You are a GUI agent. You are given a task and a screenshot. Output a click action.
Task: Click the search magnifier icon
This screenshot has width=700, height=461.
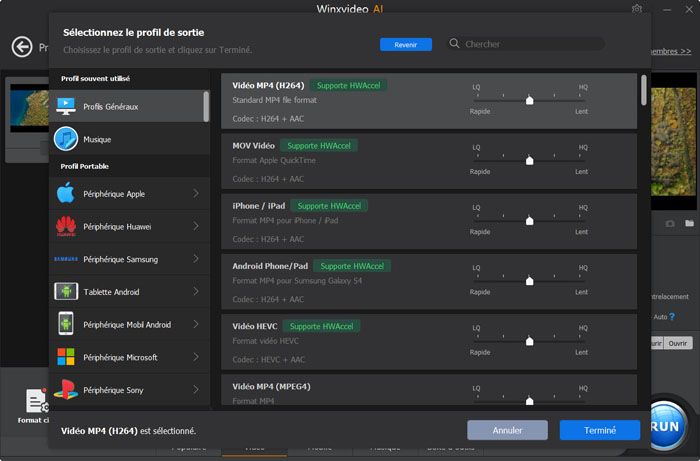tap(454, 43)
